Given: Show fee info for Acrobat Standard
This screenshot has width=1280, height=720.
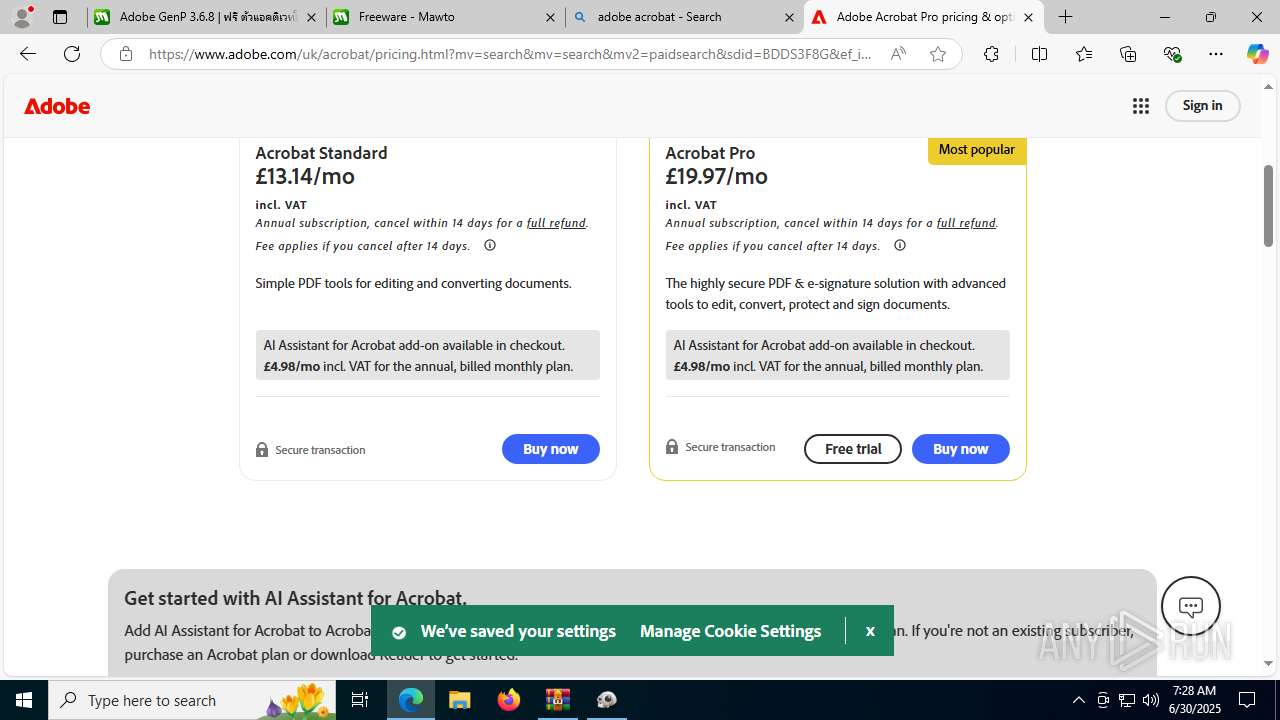Looking at the screenshot, I should [490, 245].
